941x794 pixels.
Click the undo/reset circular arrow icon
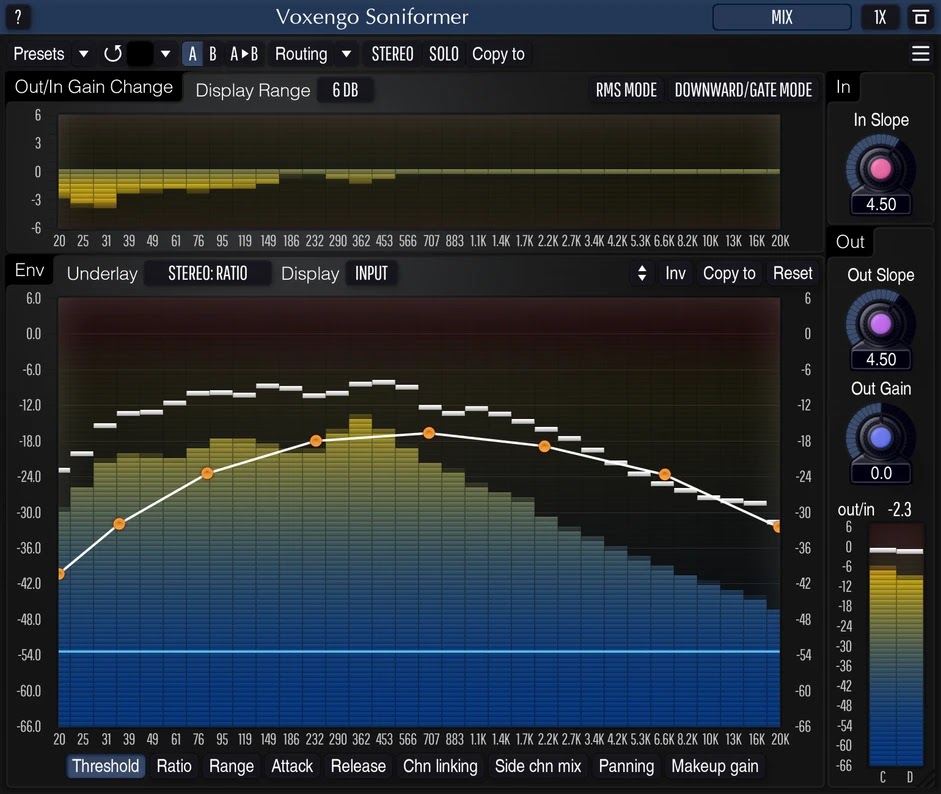point(113,54)
